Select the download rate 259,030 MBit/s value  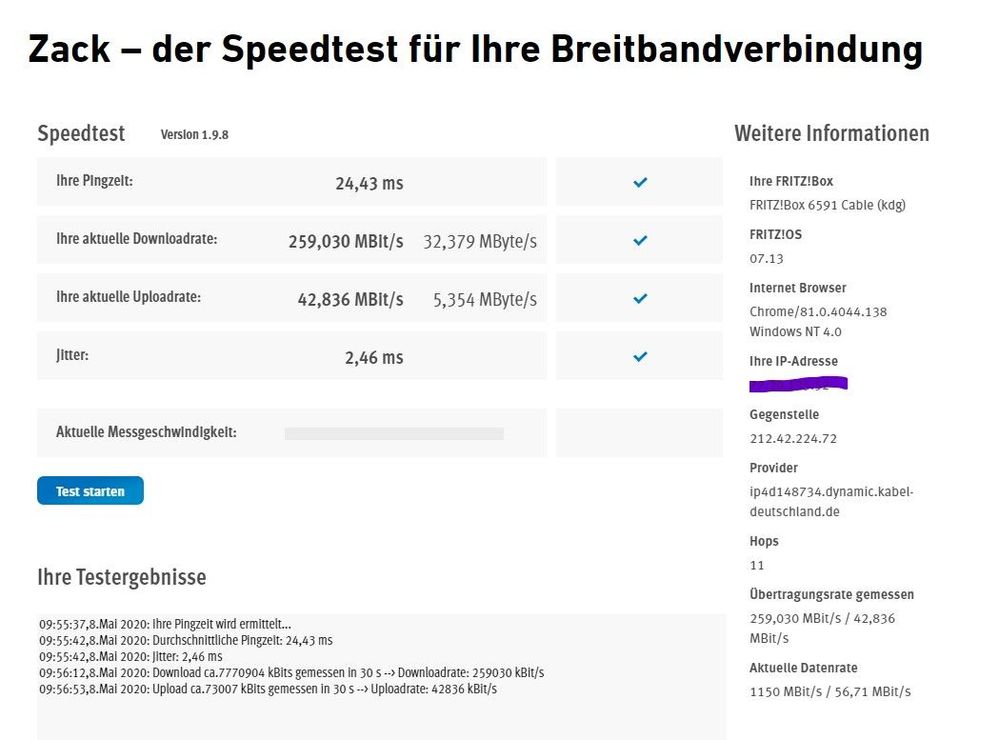coord(346,242)
